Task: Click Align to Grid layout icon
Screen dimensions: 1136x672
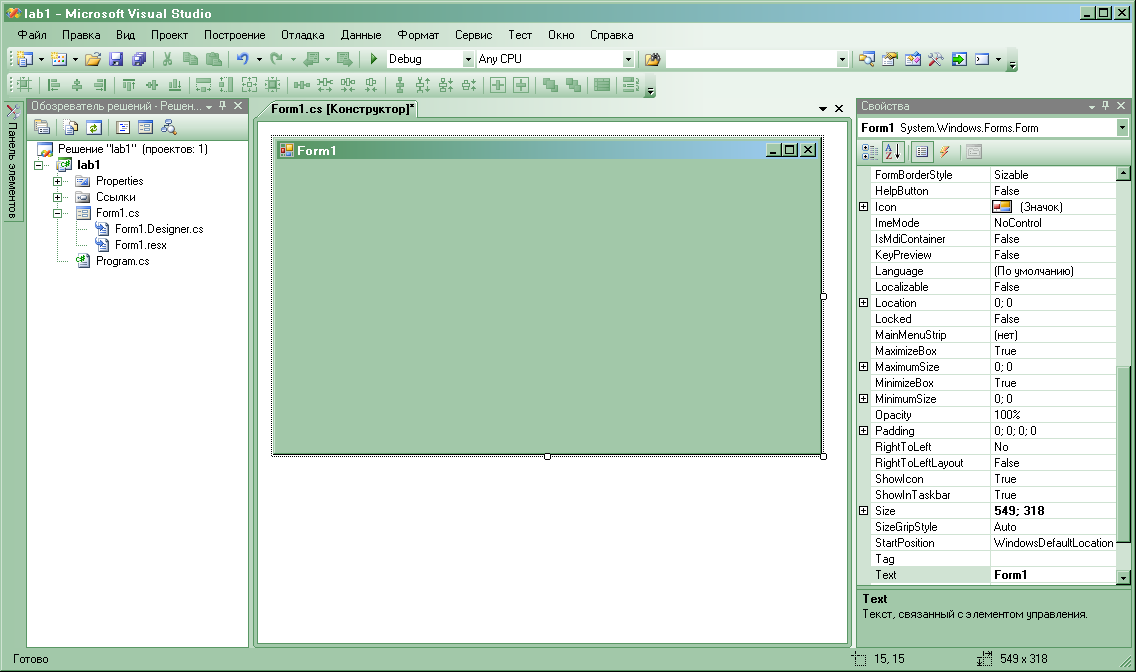Action: tap(24, 85)
